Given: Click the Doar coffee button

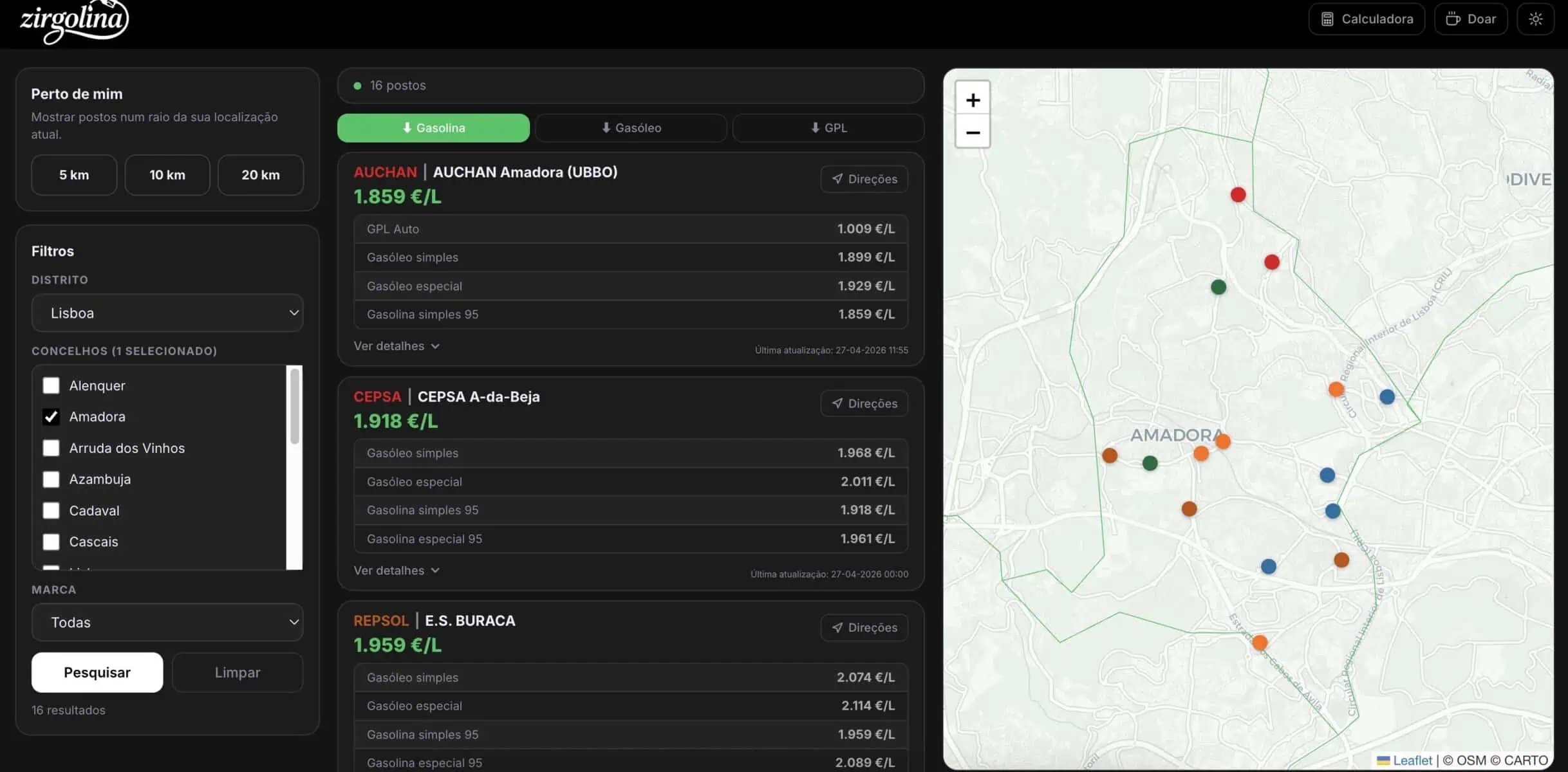Looking at the screenshot, I should point(1471,19).
